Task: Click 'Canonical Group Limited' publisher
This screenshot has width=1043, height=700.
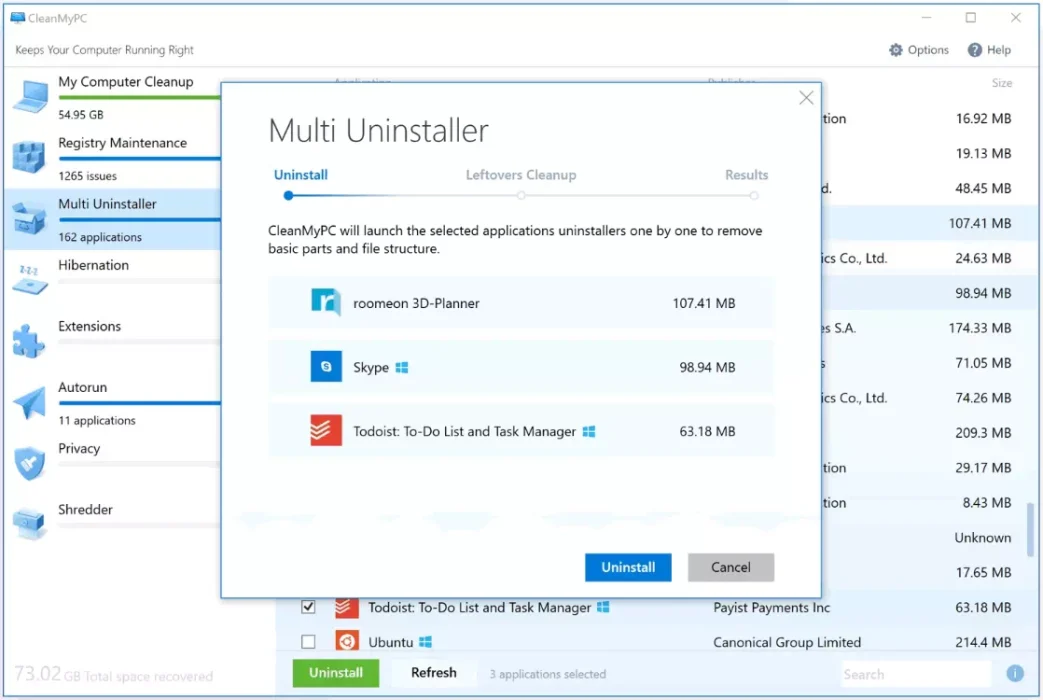Action: pos(787,642)
